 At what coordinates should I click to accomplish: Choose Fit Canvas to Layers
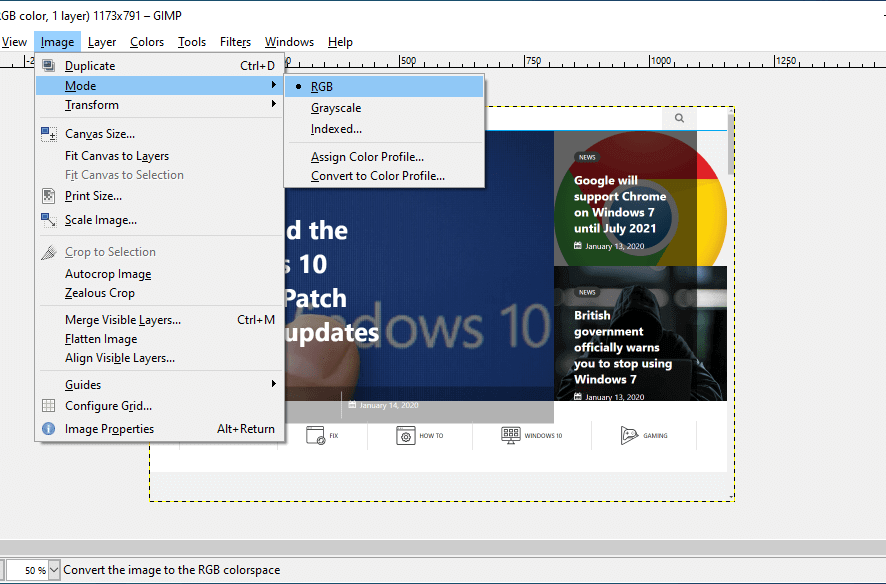[159, 156]
